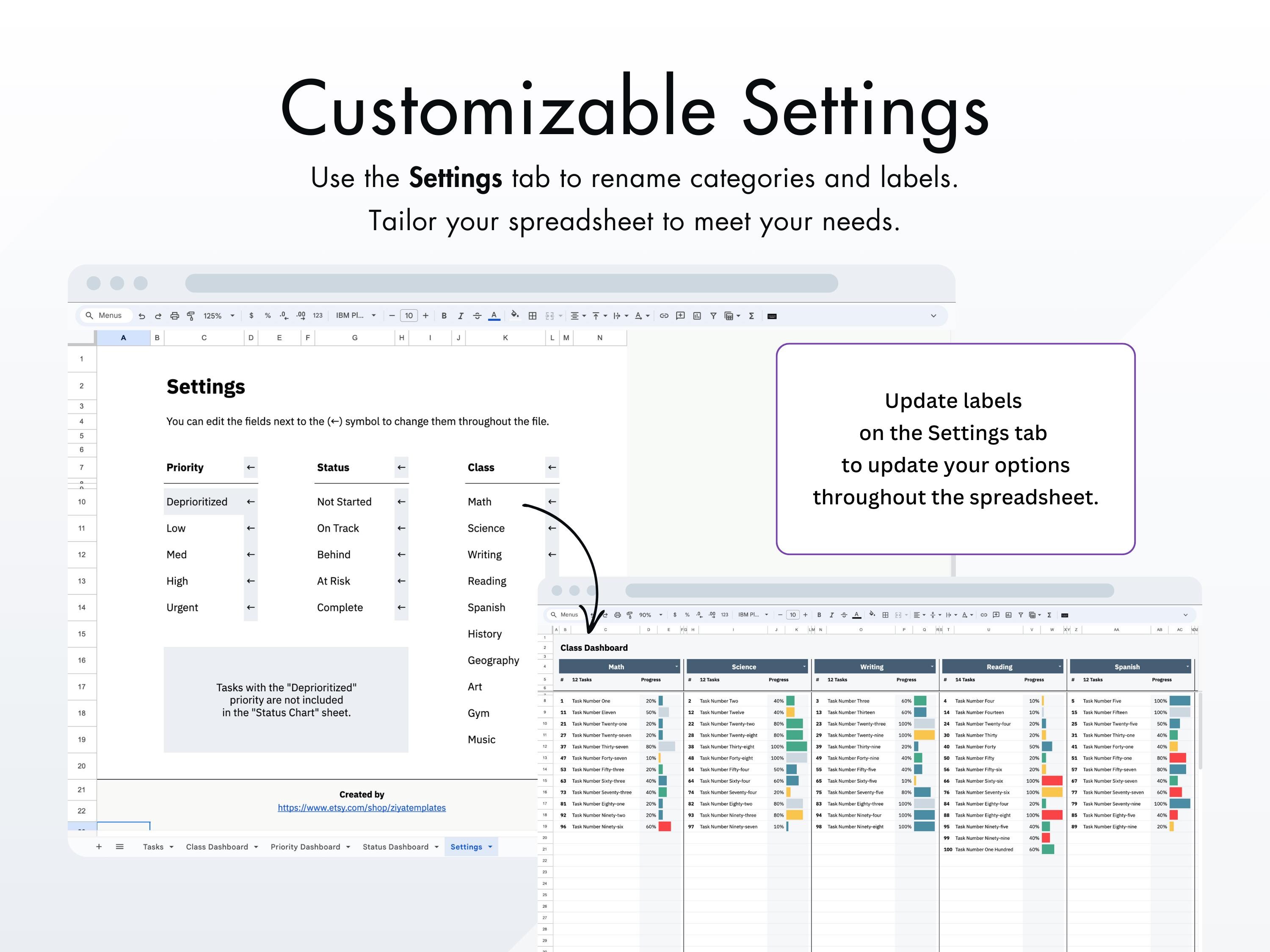Open the Math column header dropdown
The height and width of the screenshot is (952, 1270).
[x=677, y=666]
